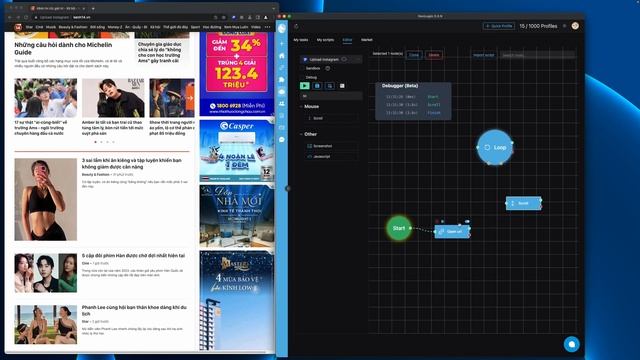Click the blue icon right of the save icon

point(330,86)
